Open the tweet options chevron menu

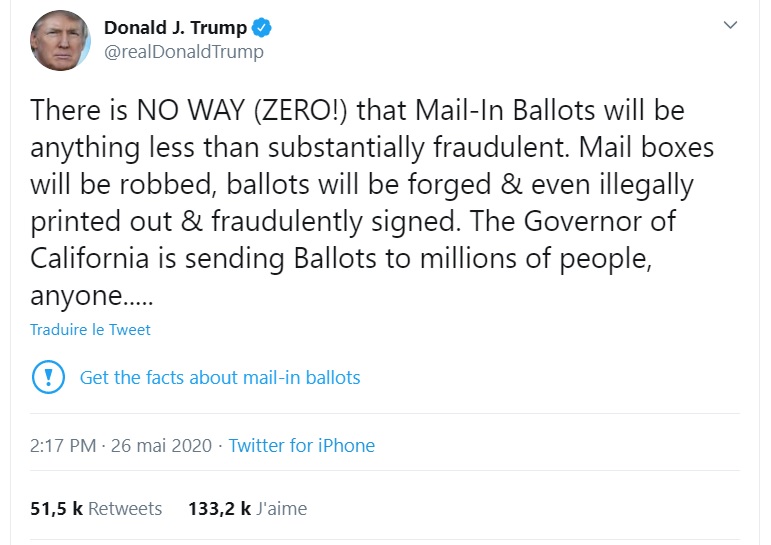[x=731, y=25]
